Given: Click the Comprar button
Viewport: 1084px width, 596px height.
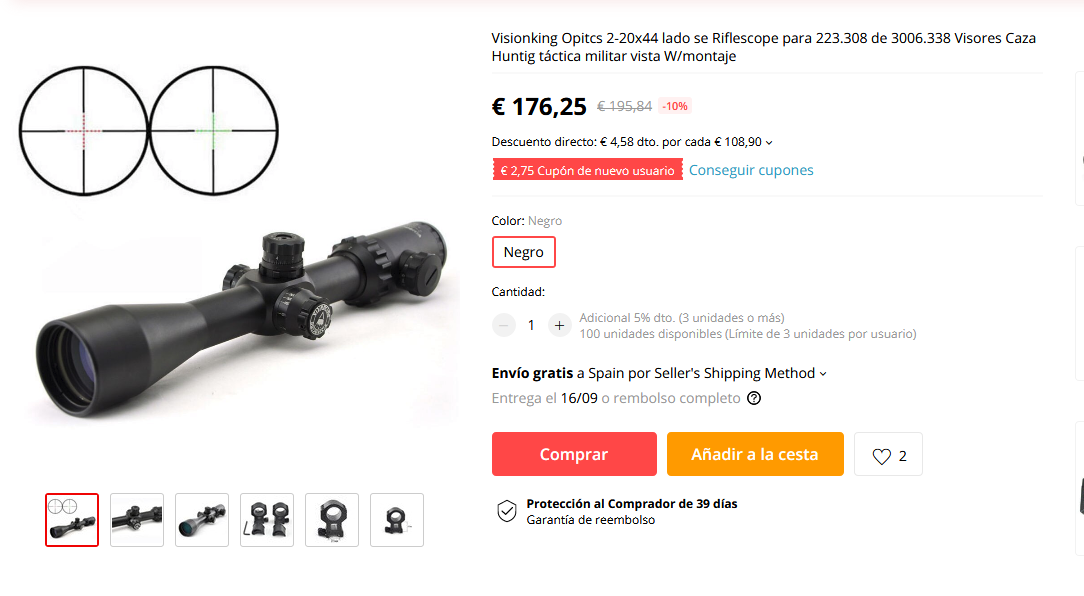Looking at the screenshot, I should [574, 454].
